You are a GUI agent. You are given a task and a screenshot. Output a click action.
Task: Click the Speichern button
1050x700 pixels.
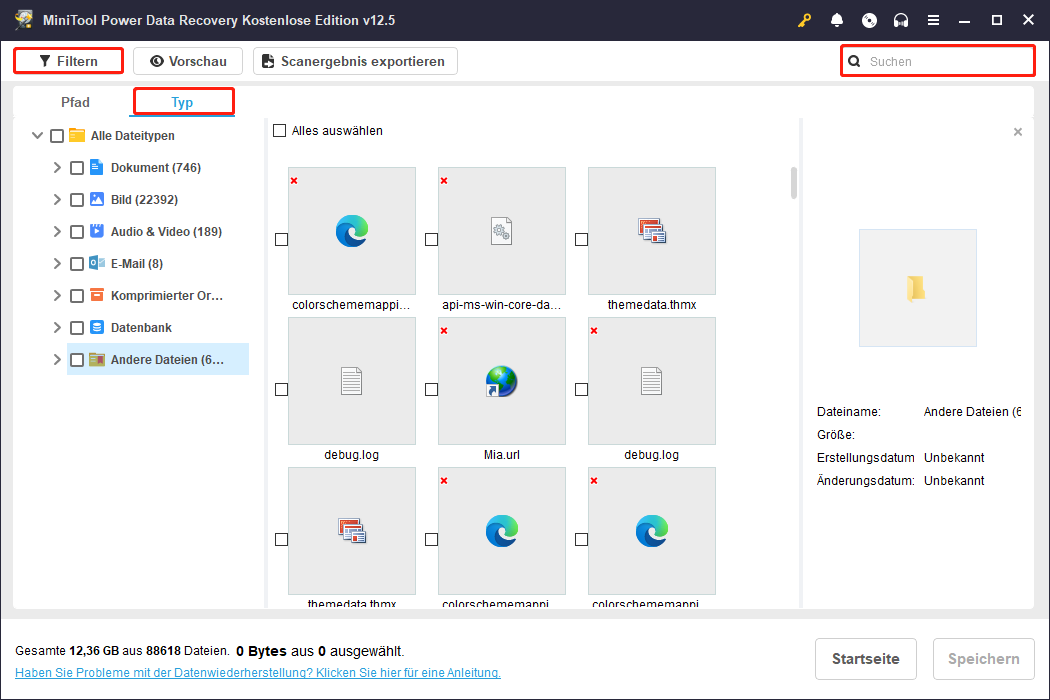pyautogui.click(x=983, y=658)
